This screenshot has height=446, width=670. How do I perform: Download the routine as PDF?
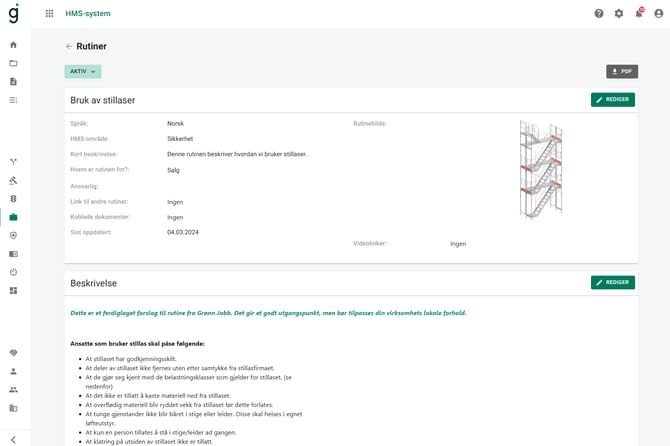622,71
